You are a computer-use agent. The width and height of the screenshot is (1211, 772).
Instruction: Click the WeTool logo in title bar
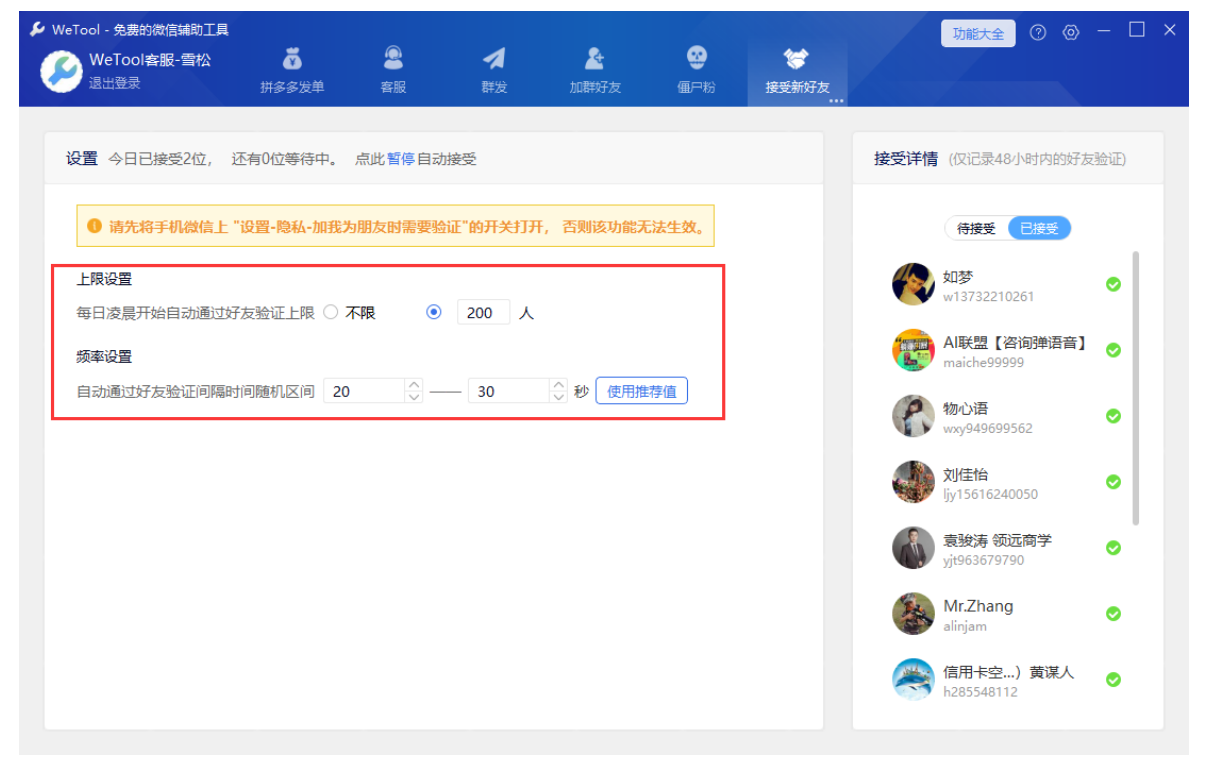[38, 29]
